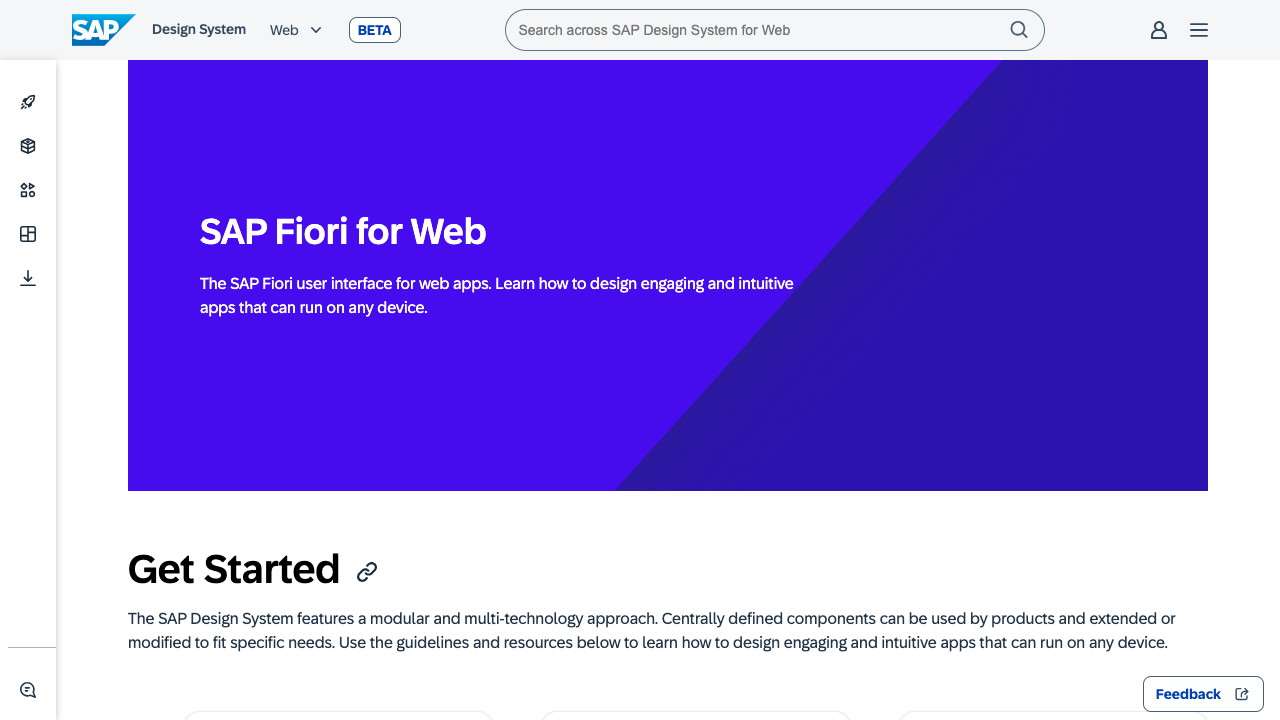Open the Feedback button
Screen dimensions: 1280x720
click(1188, 694)
